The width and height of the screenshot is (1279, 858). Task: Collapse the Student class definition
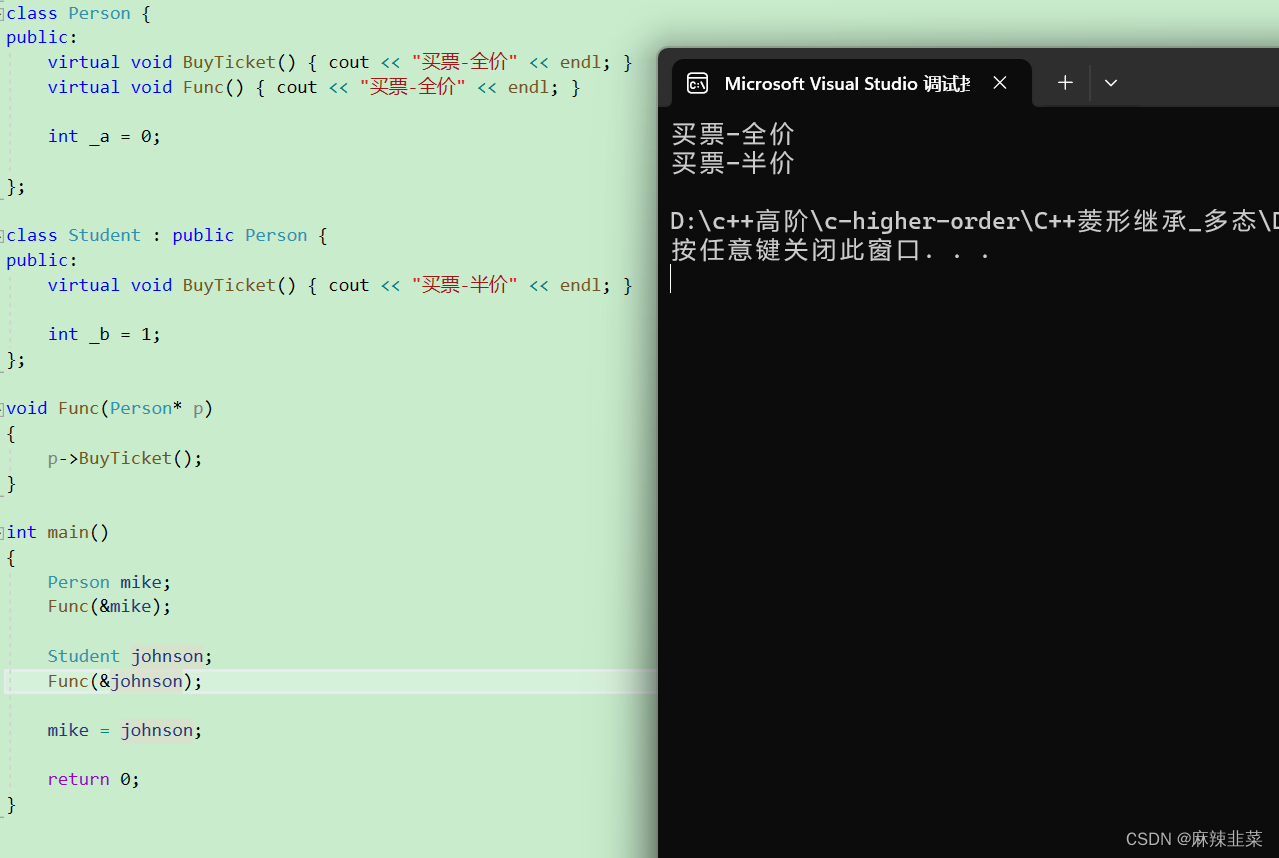4,235
